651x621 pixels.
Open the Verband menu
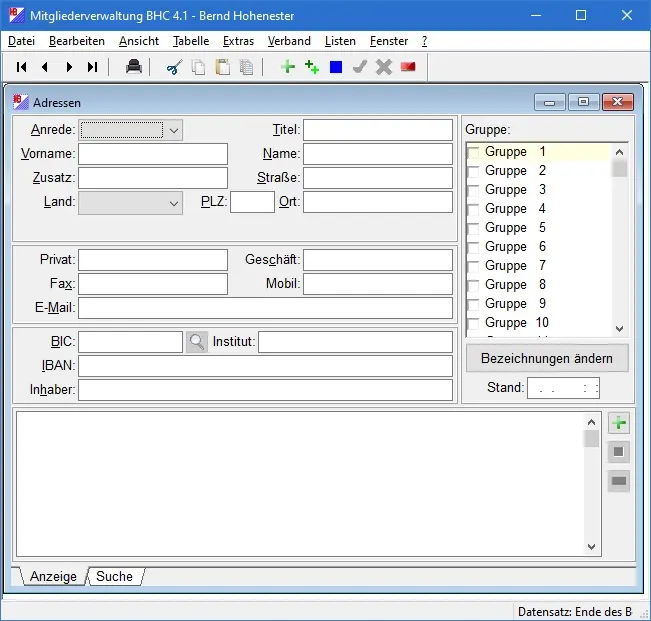tap(289, 41)
